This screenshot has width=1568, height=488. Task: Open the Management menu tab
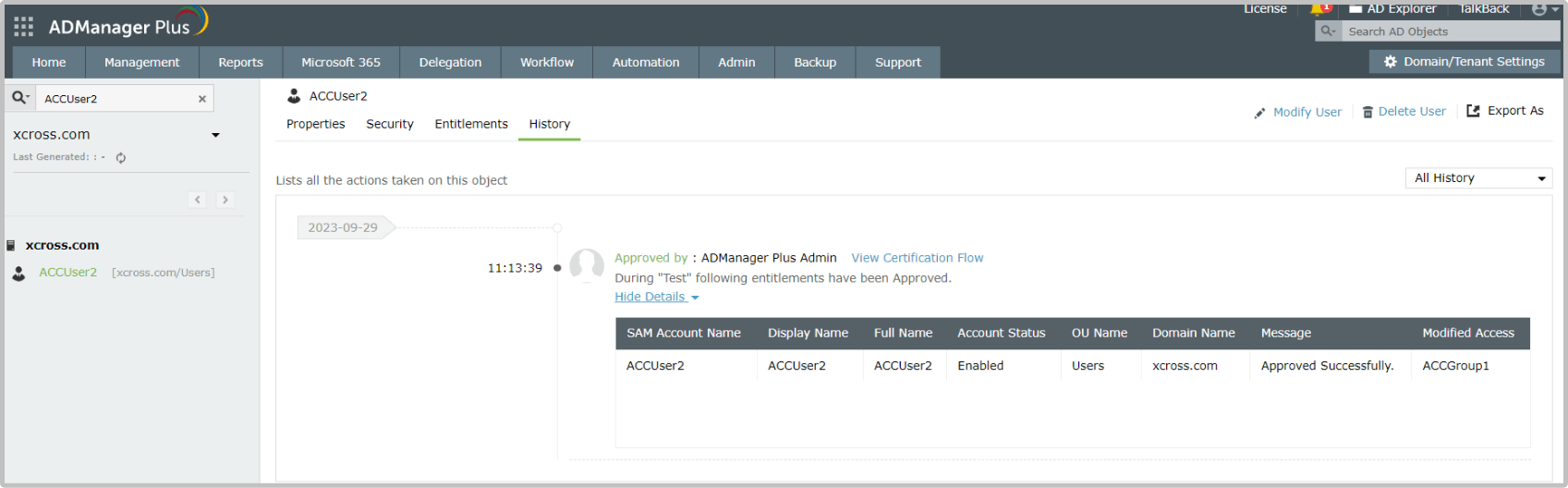142,63
